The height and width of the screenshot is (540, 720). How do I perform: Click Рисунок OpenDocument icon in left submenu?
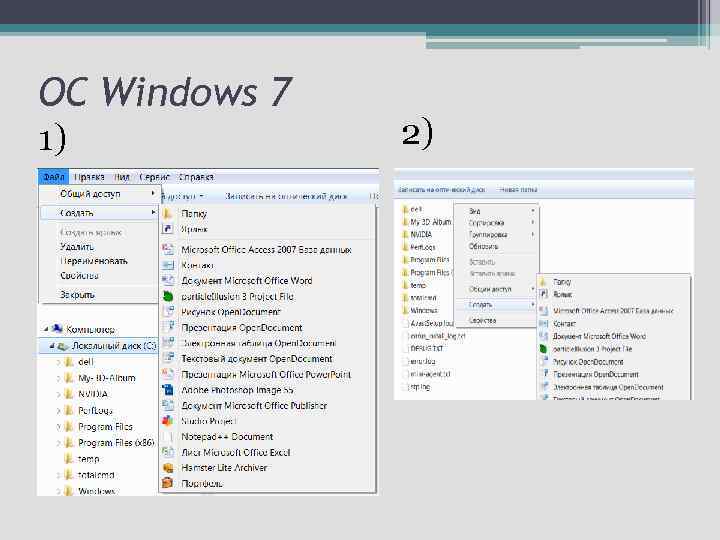[168, 312]
